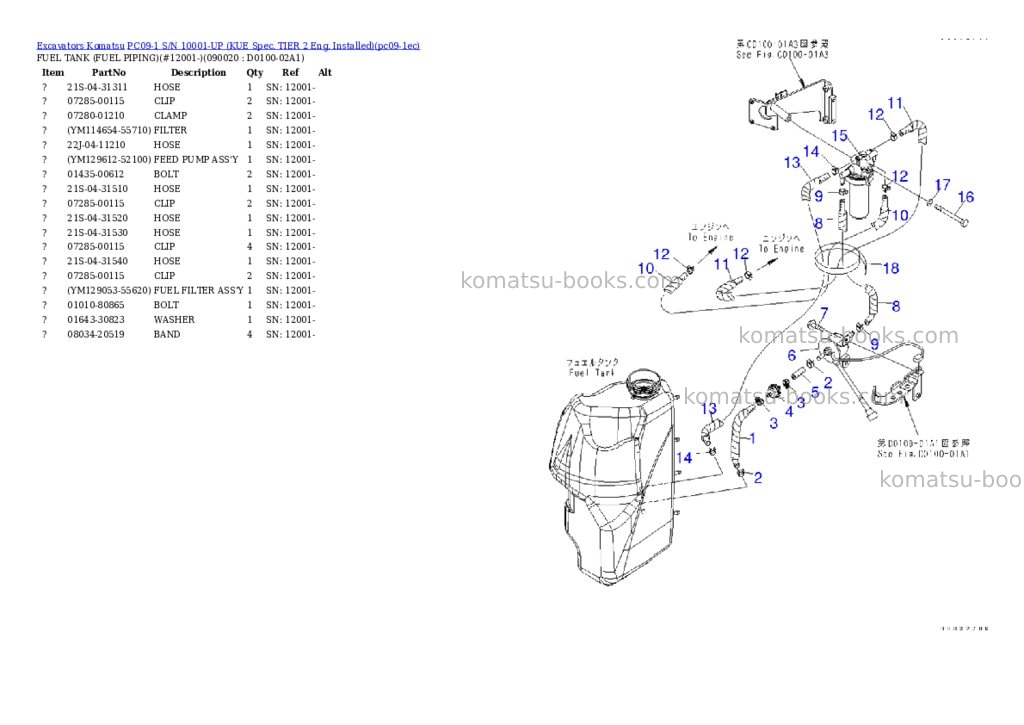Click callout number 1 beside the hose
Screen dimensions: 1024x725
[x=752, y=438]
